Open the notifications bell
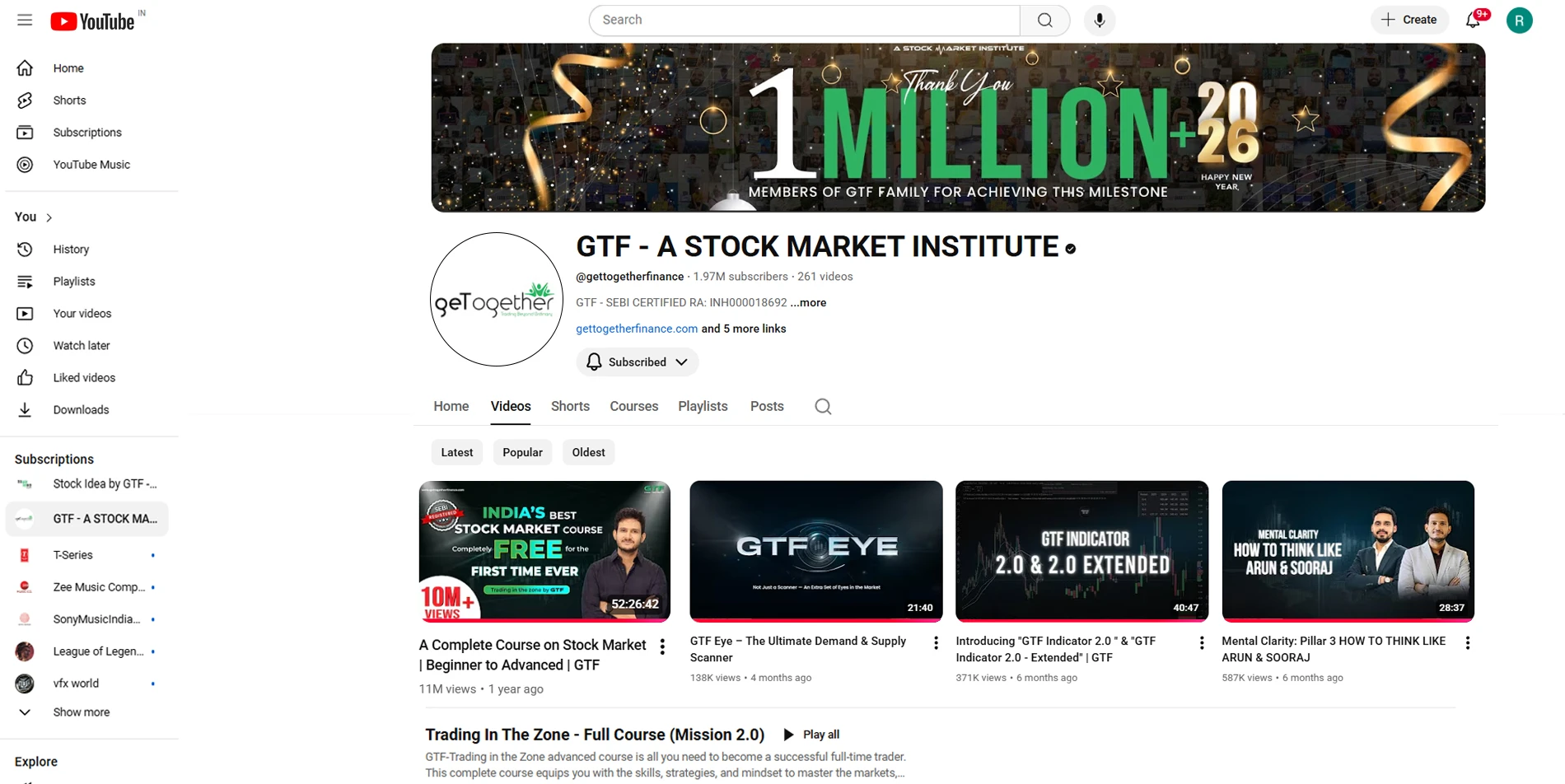This screenshot has height=784, width=1565. coord(1474,20)
